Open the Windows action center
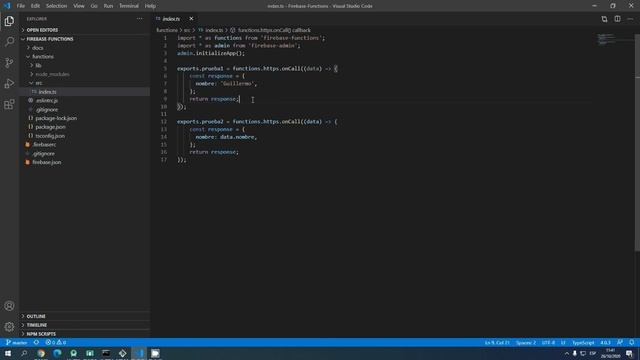This screenshot has height=360, width=640. (629, 353)
